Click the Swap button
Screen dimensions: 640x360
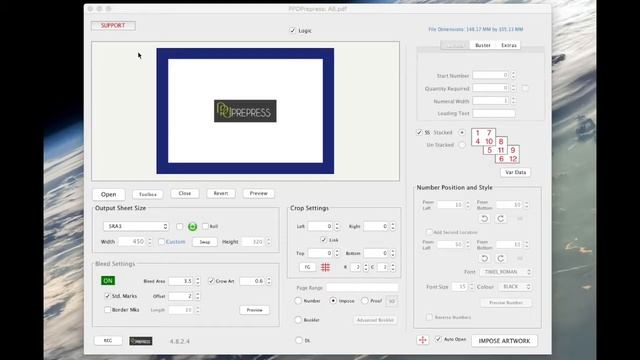204,242
